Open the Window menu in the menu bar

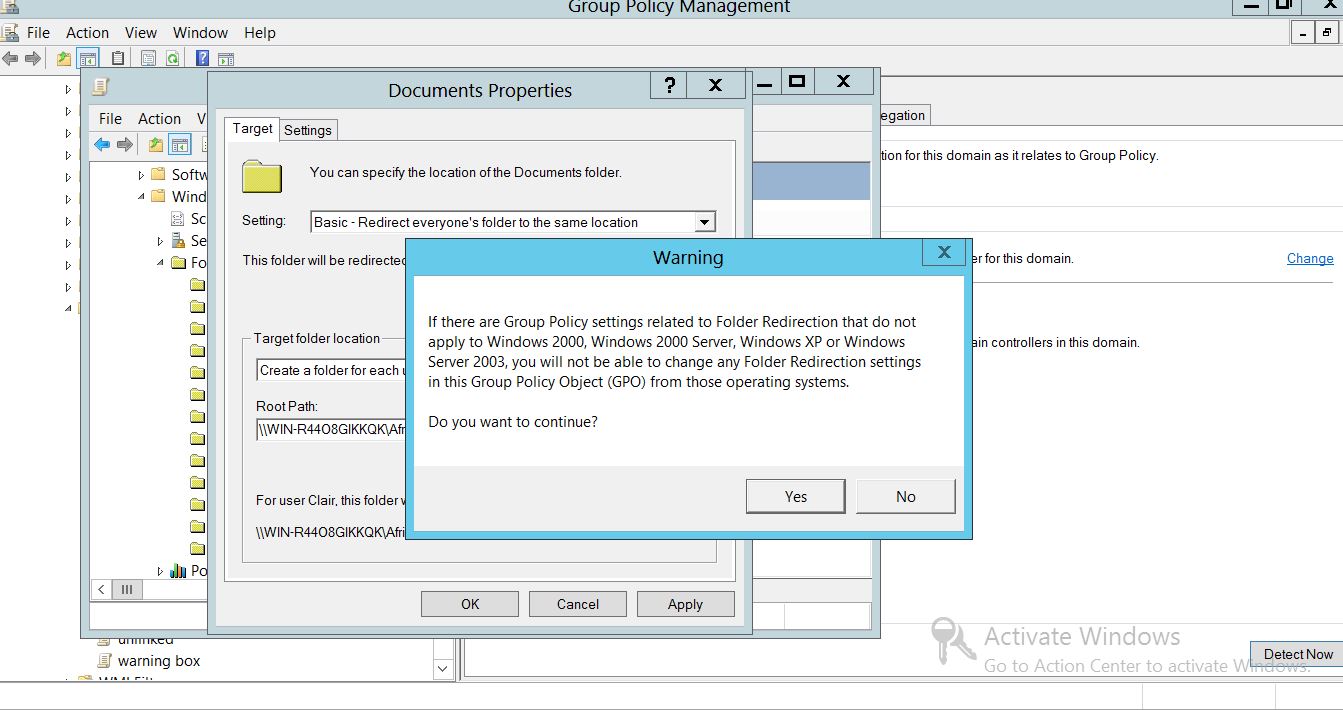pyautogui.click(x=200, y=33)
